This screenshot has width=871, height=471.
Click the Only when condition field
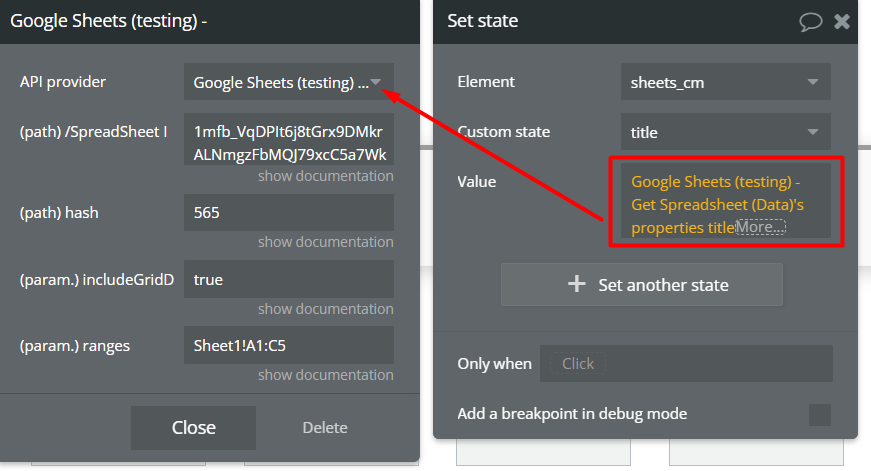(686, 364)
